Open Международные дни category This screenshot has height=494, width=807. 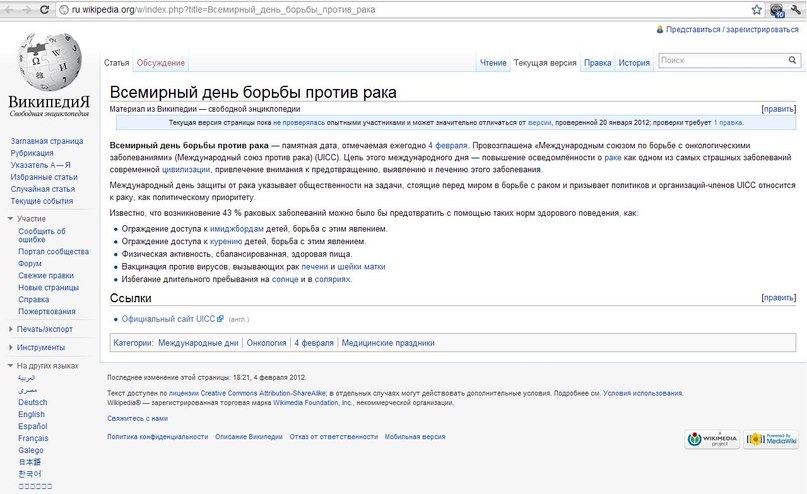pyautogui.click(x=198, y=343)
